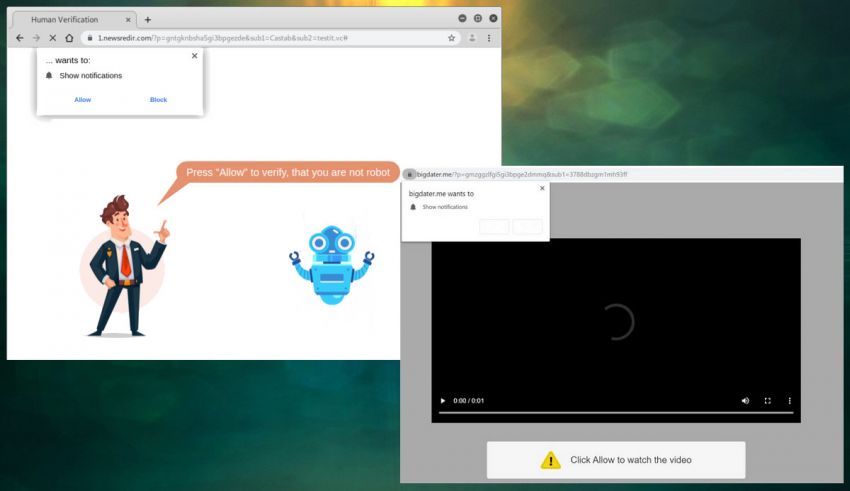Click the browser back arrow
The width and height of the screenshot is (850, 491).
19,38
